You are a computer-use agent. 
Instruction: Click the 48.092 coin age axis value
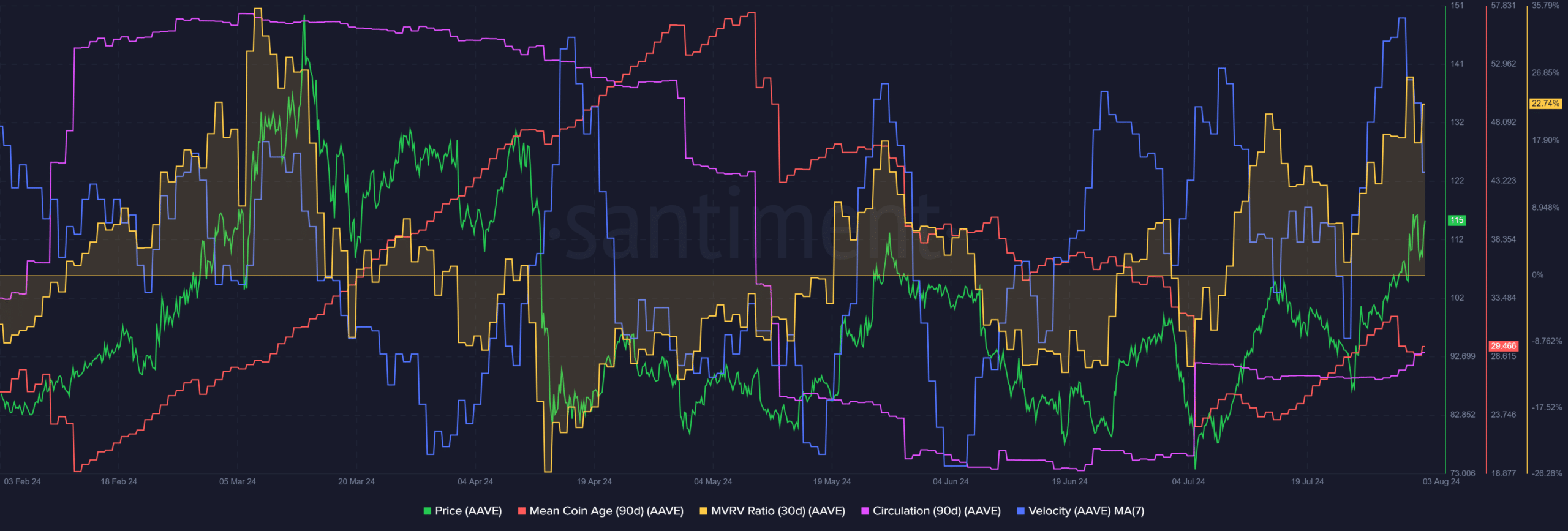coord(1504,122)
